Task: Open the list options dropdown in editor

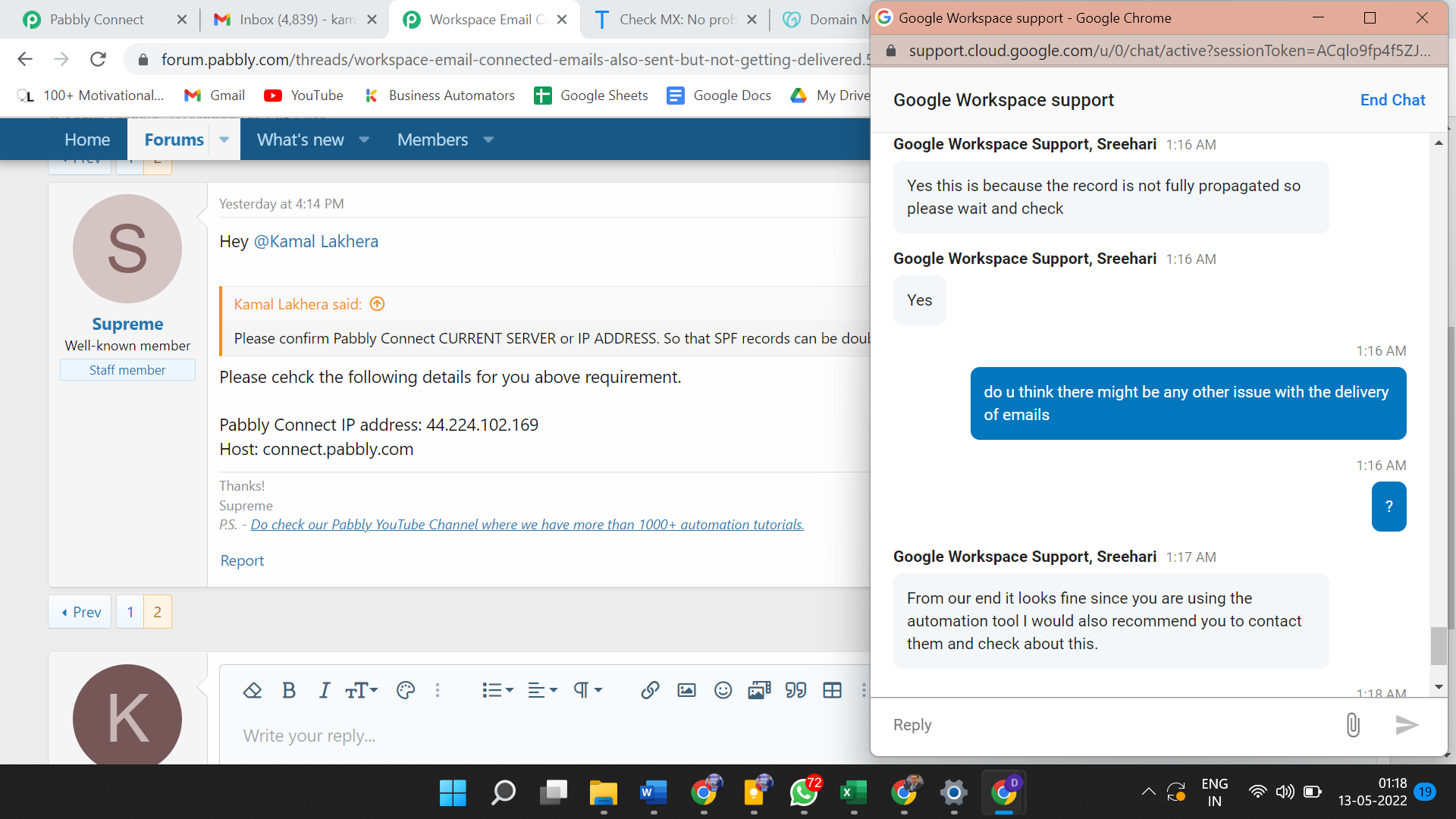Action: pos(497,690)
